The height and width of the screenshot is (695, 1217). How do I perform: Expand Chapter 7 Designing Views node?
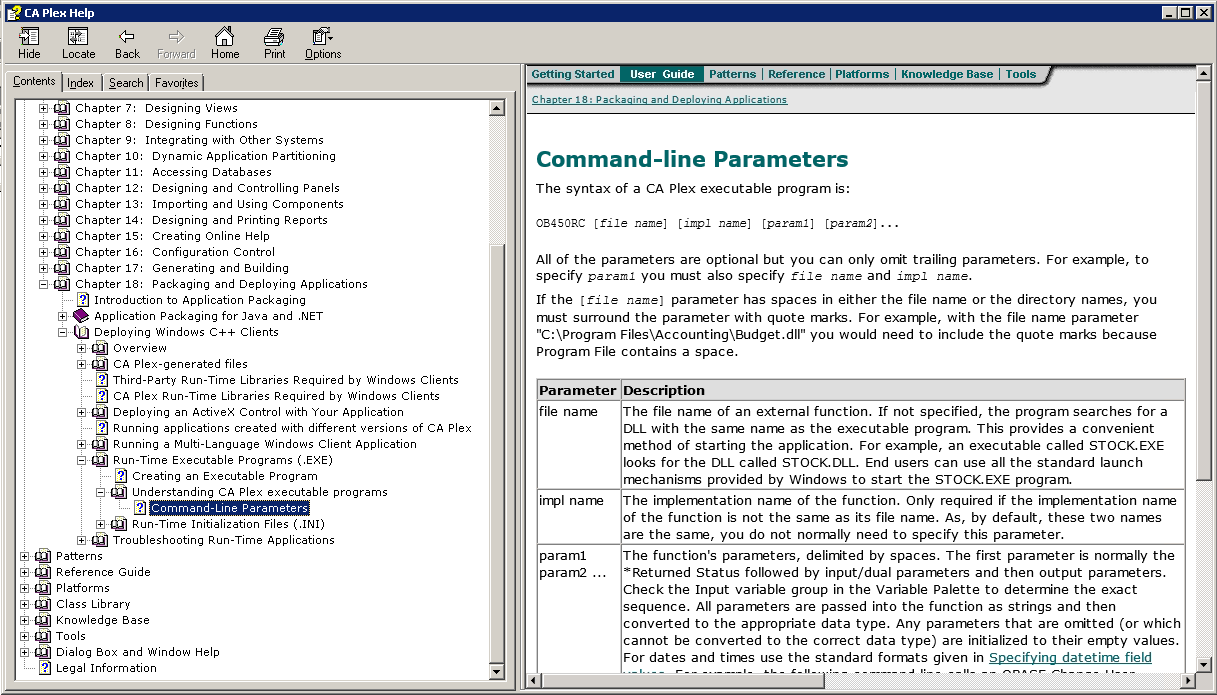(43, 108)
